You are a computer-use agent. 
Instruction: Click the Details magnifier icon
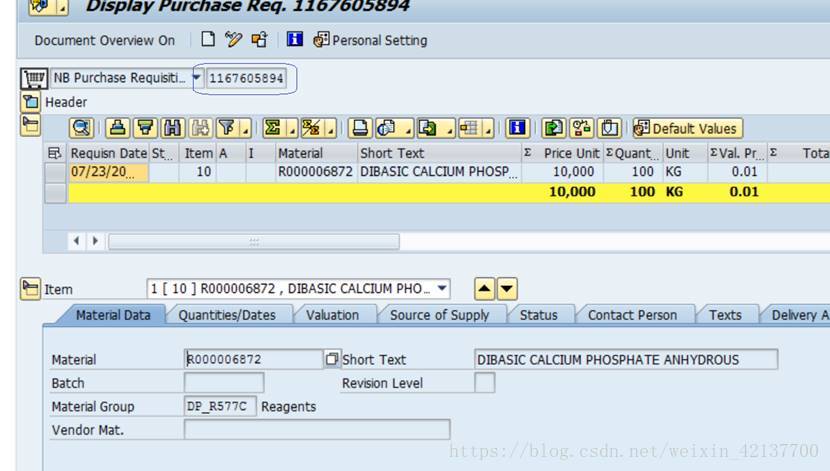[82, 128]
